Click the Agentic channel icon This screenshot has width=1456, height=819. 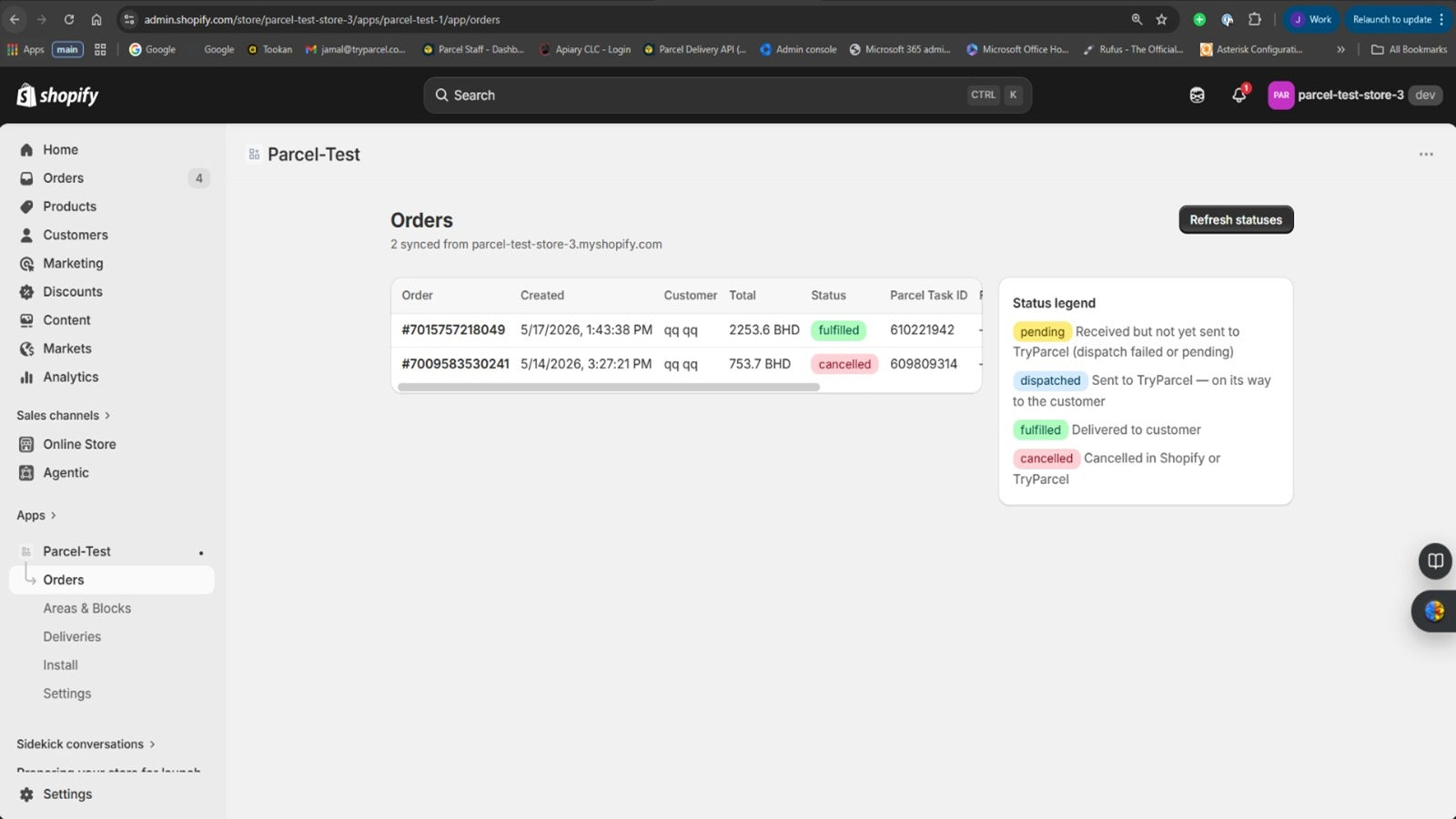[26, 472]
